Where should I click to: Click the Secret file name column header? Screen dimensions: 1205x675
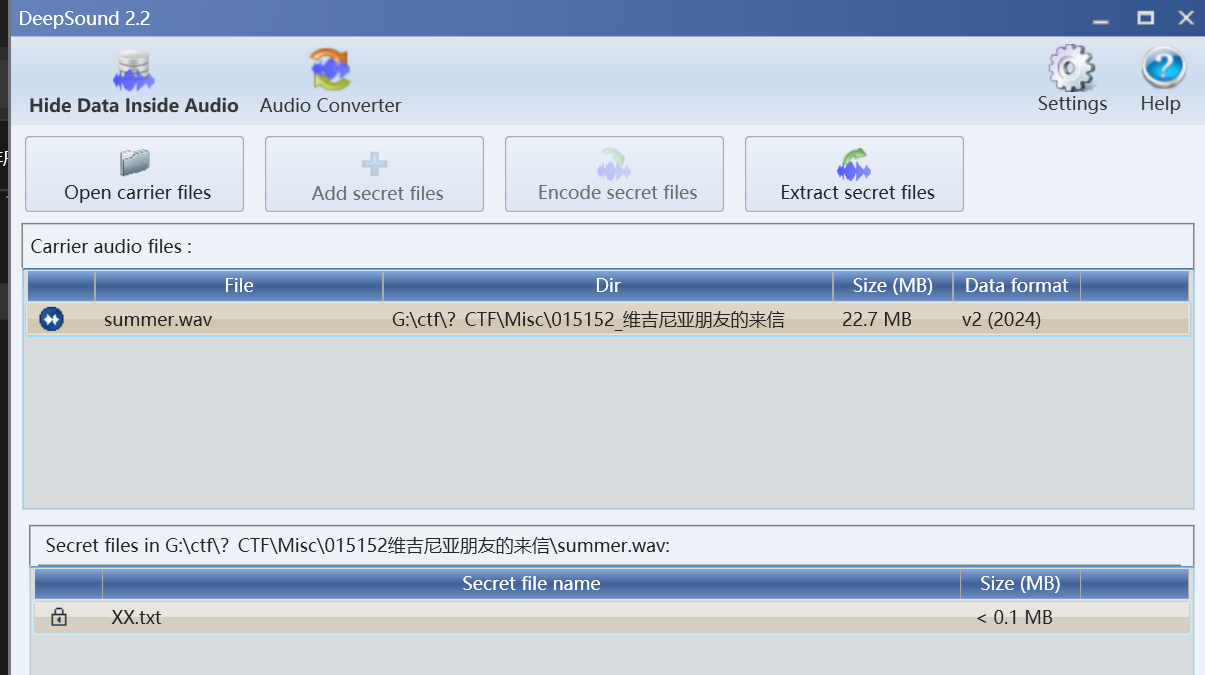coord(531,584)
